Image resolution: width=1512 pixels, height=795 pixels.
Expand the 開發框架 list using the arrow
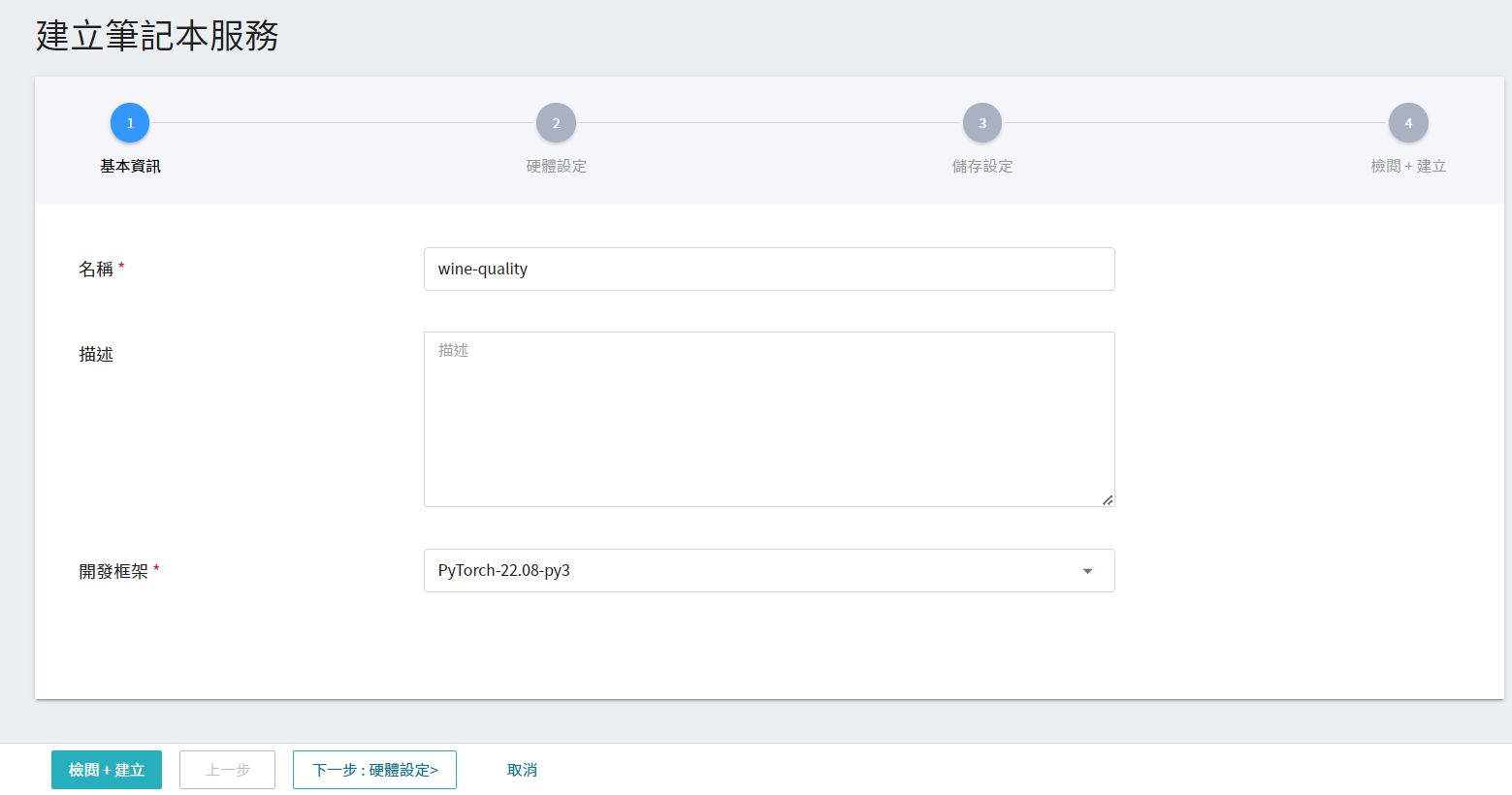pos(1087,571)
